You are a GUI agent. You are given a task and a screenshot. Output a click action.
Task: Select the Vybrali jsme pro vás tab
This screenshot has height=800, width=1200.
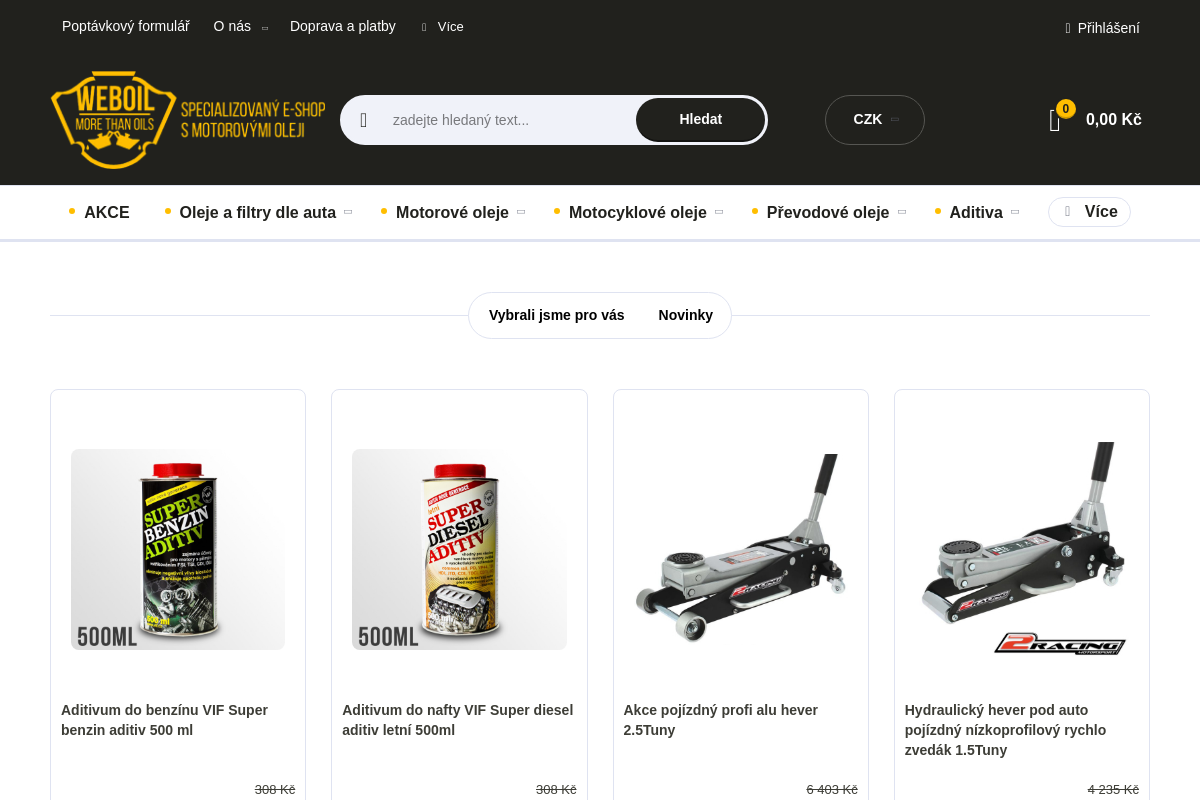557,315
